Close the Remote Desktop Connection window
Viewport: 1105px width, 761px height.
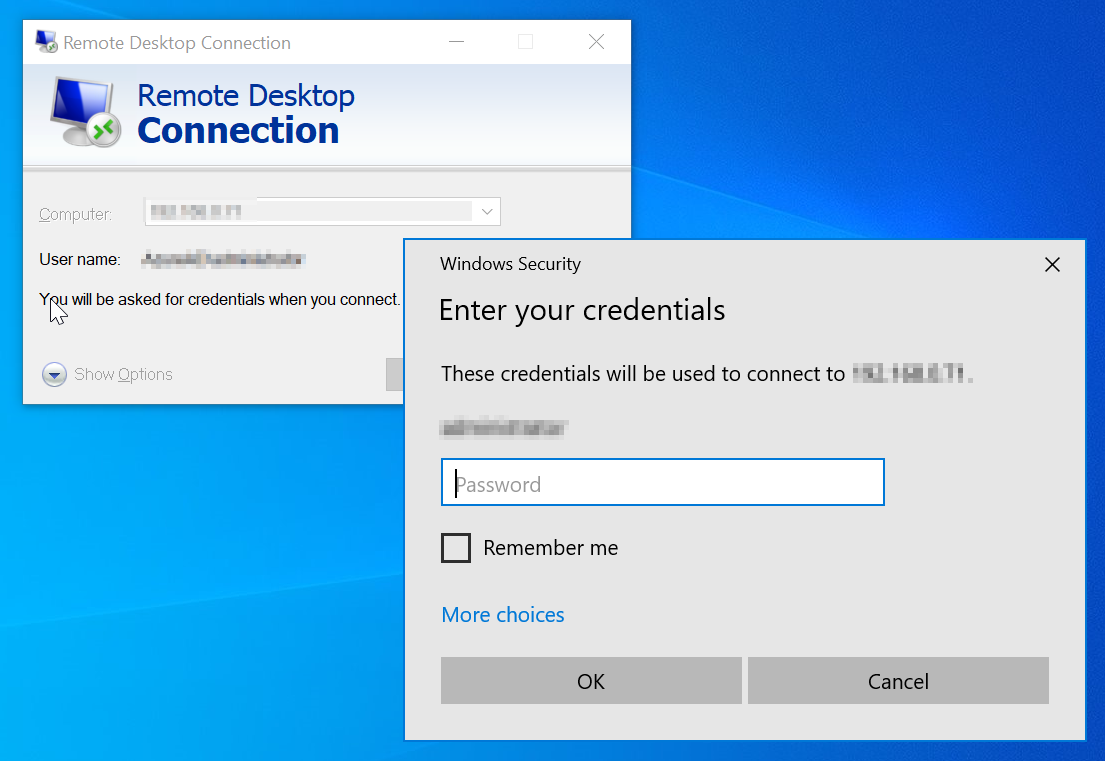click(596, 42)
